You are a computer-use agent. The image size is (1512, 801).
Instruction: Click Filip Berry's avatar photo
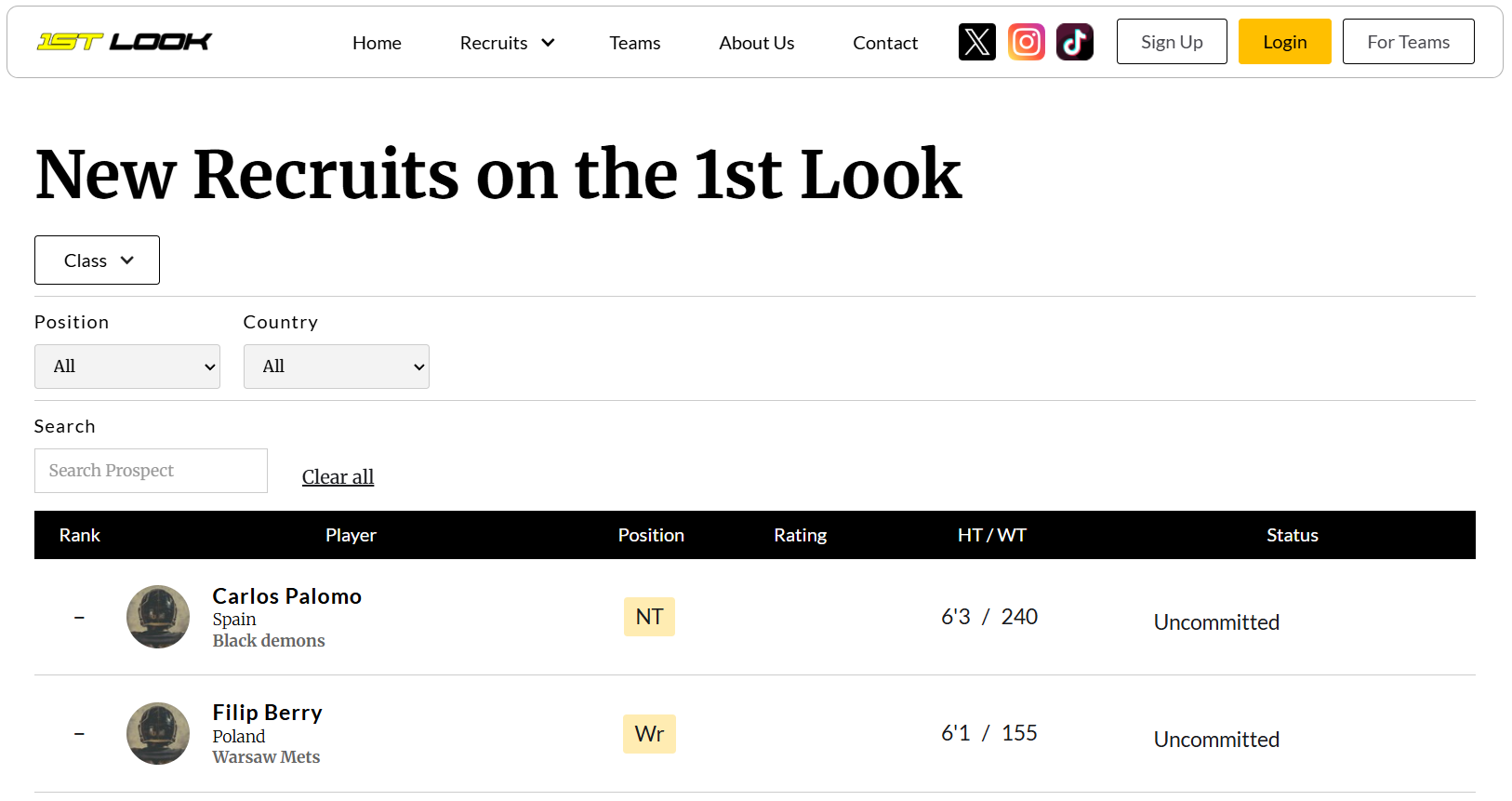(158, 733)
